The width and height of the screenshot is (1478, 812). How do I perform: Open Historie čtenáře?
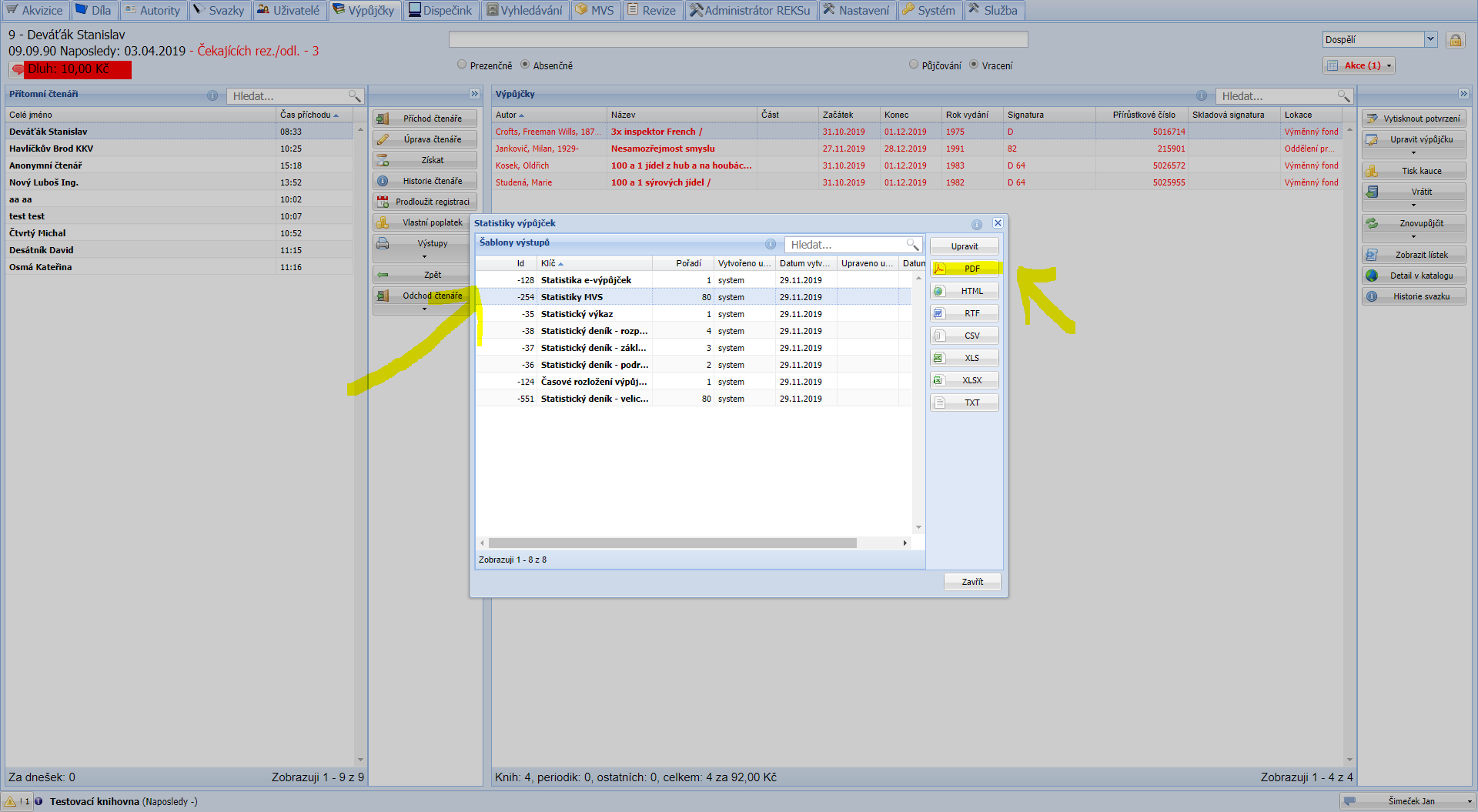[425, 181]
